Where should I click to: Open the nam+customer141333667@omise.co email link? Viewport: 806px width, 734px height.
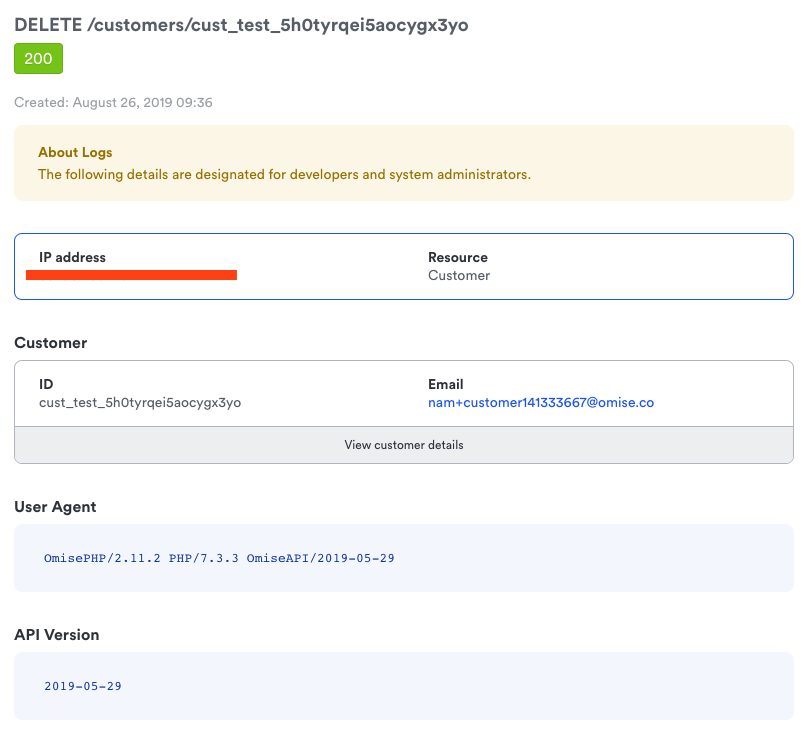541,402
